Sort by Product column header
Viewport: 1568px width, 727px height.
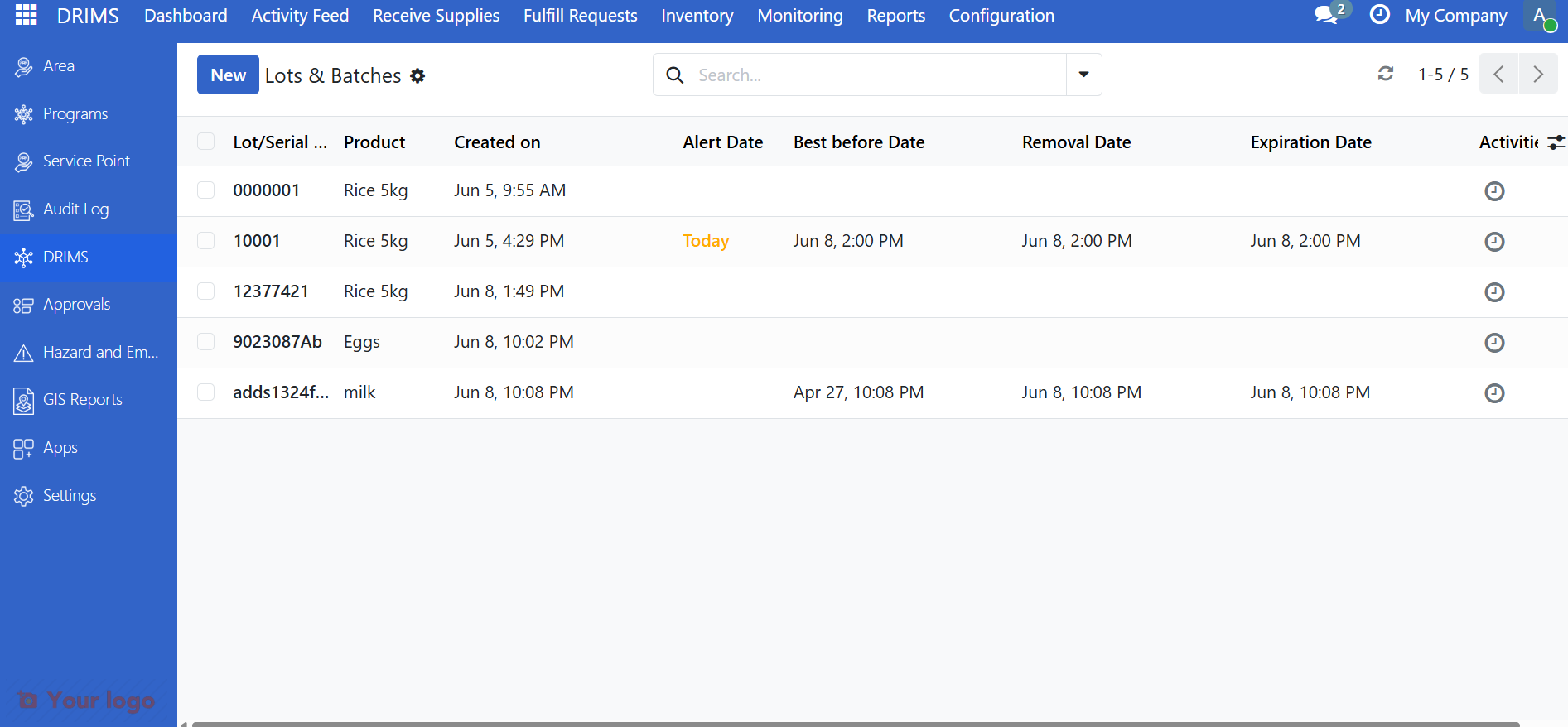[x=374, y=142]
